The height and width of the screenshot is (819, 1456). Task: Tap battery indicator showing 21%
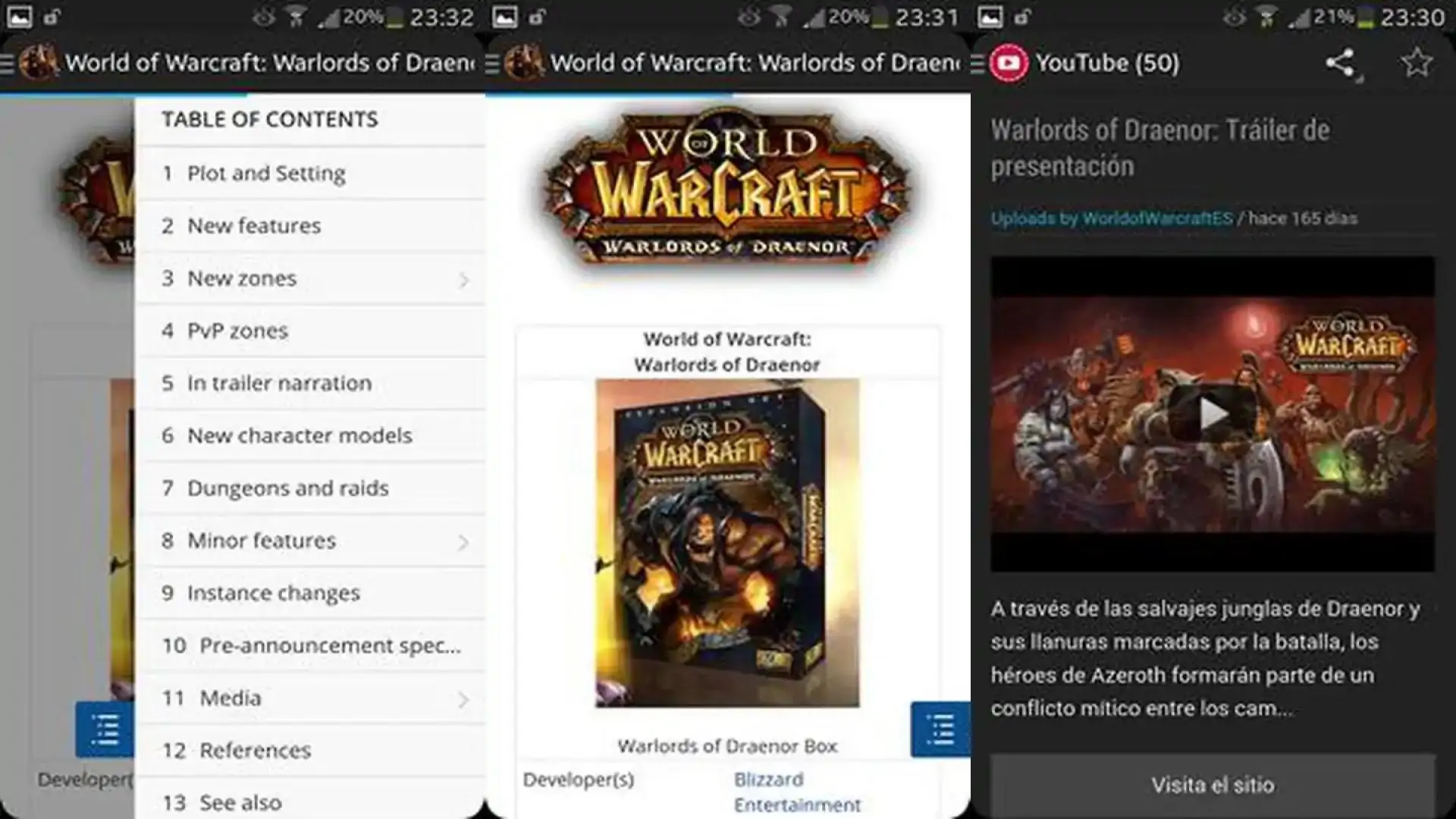click(1344, 17)
